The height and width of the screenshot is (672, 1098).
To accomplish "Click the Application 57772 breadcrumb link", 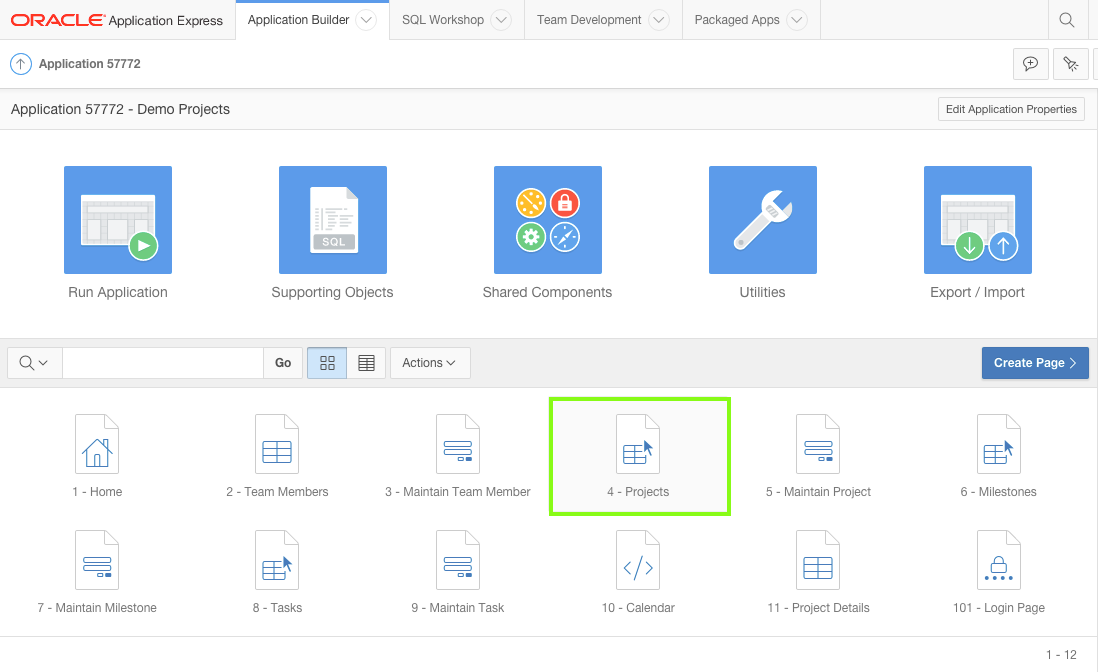I will pyautogui.click(x=90, y=64).
